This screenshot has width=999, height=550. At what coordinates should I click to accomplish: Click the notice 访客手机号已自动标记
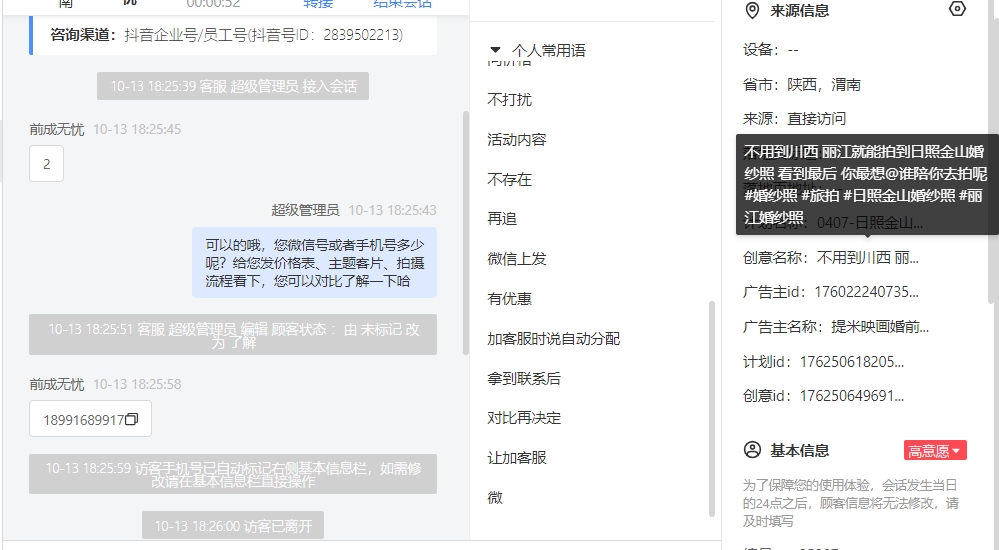[233, 474]
